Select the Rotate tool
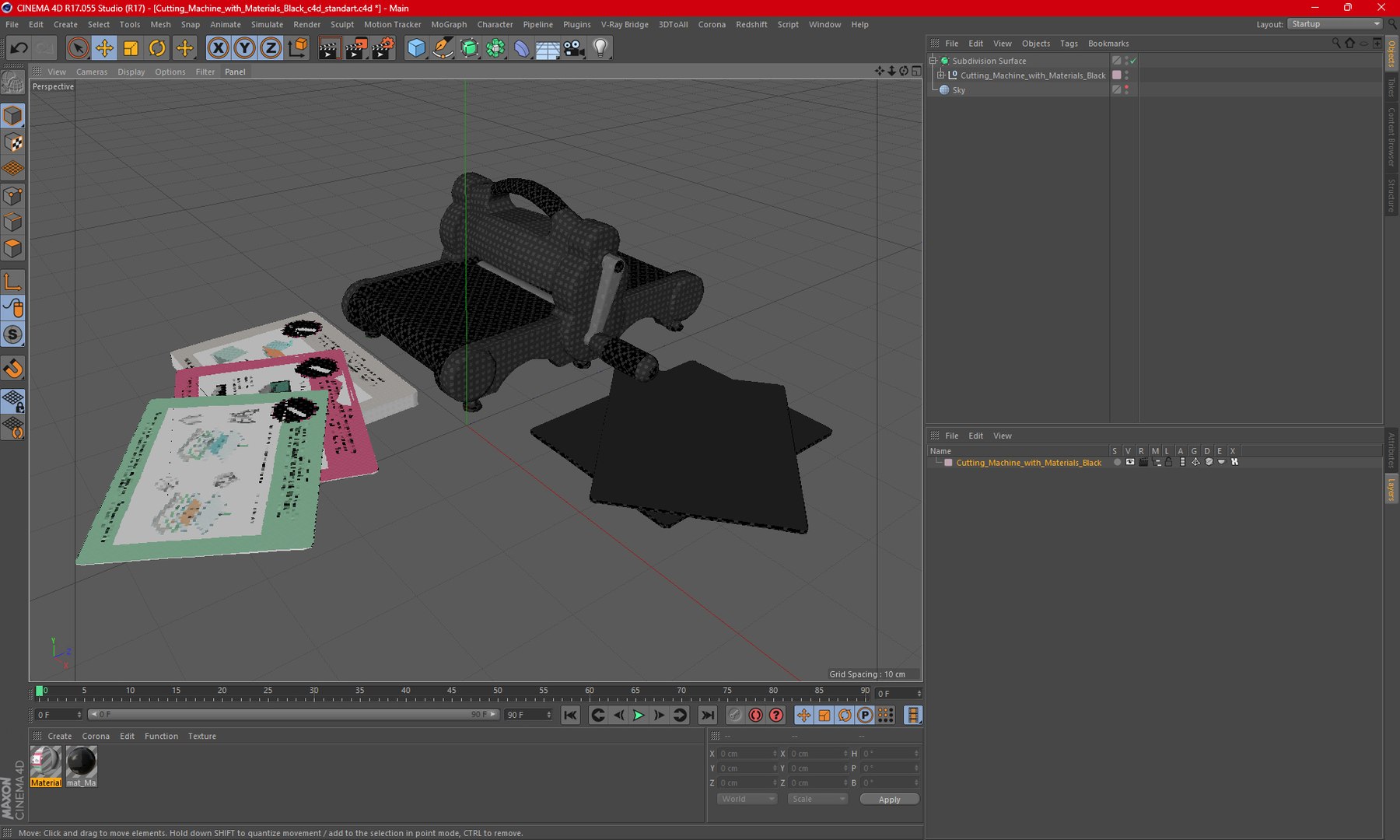The image size is (1400, 840). pos(157,48)
